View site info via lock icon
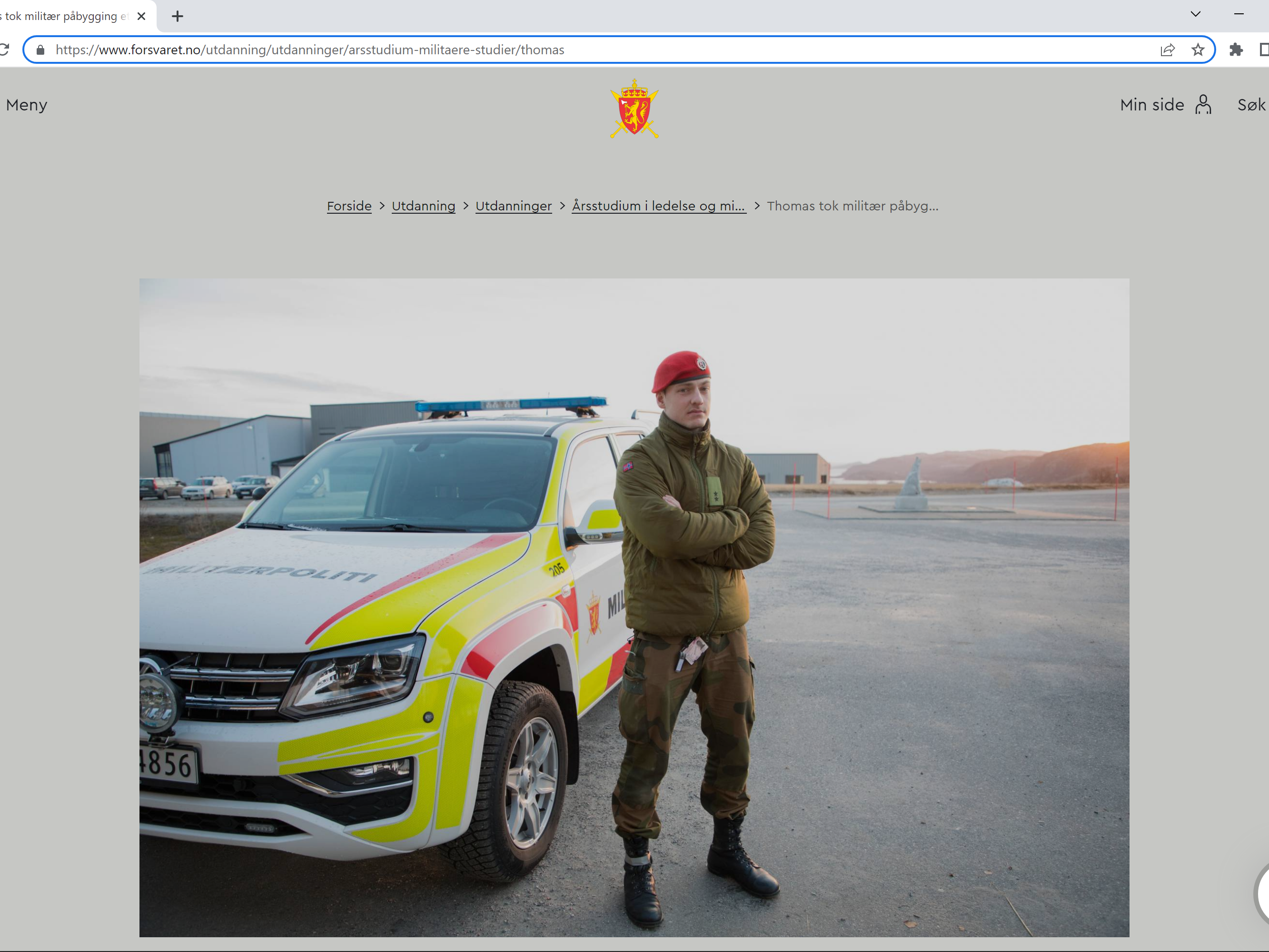This screenshot has width=1269, height=952. pyautogui.click(x=40, y=50)
